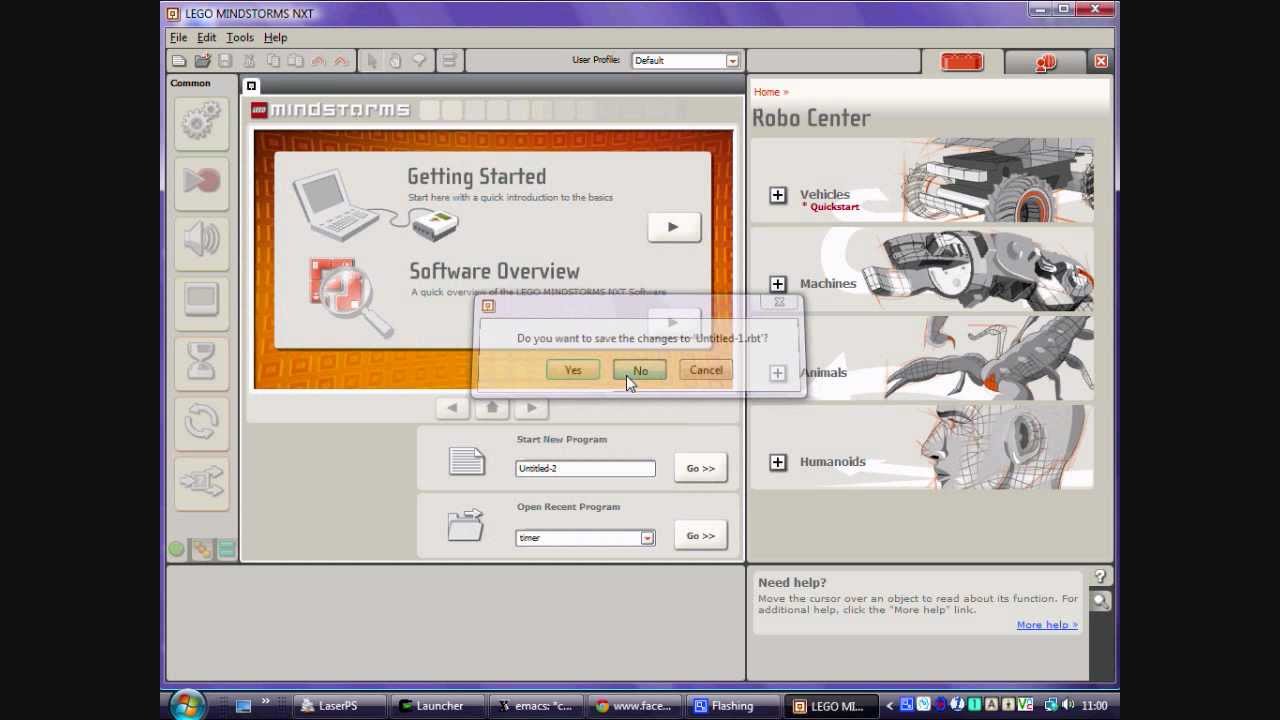
Task: Click the Undo toolbar icon
Action: click(318, 61)
